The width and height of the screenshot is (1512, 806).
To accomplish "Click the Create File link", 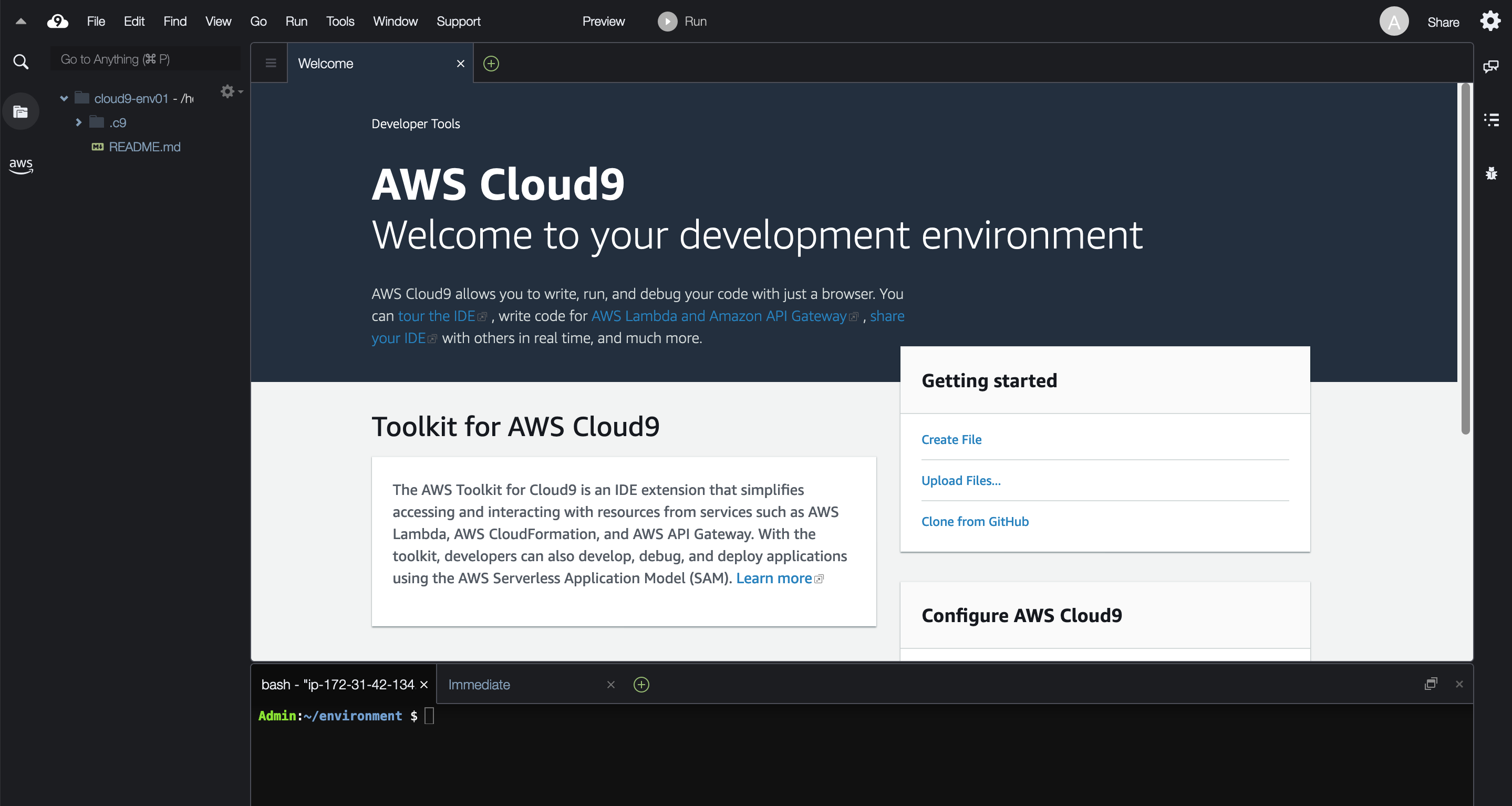I will 951,439.
